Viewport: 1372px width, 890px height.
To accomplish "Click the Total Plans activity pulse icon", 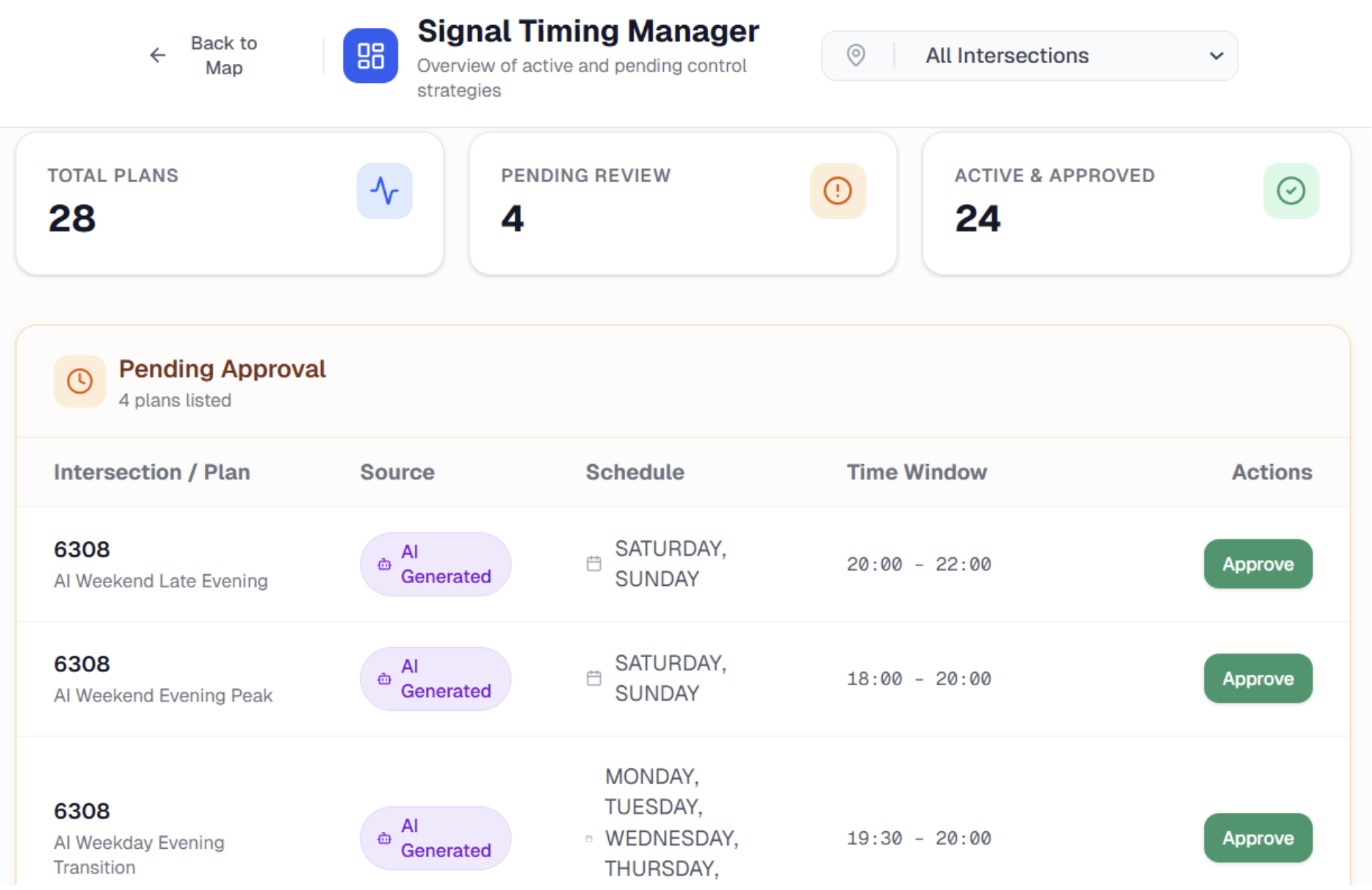I will (x=384, y=191).
